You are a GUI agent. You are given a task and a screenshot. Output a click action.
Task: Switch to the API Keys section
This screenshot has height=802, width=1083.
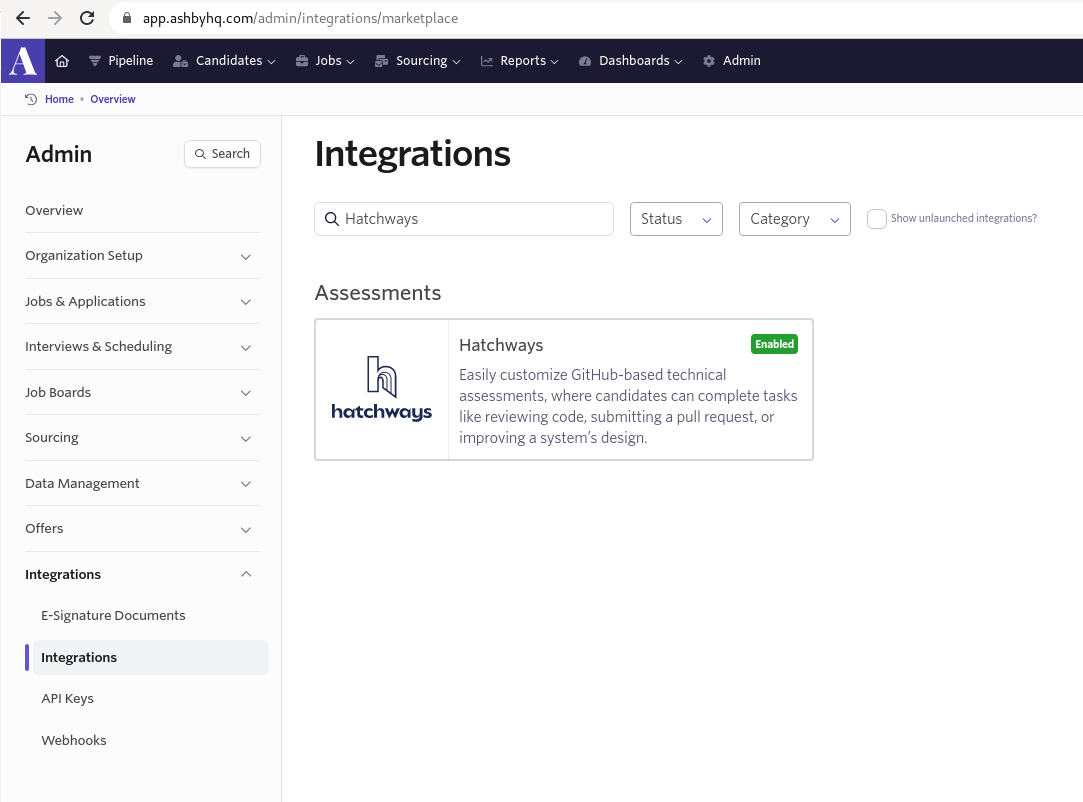pyautogui.click(x=67, y=698)
